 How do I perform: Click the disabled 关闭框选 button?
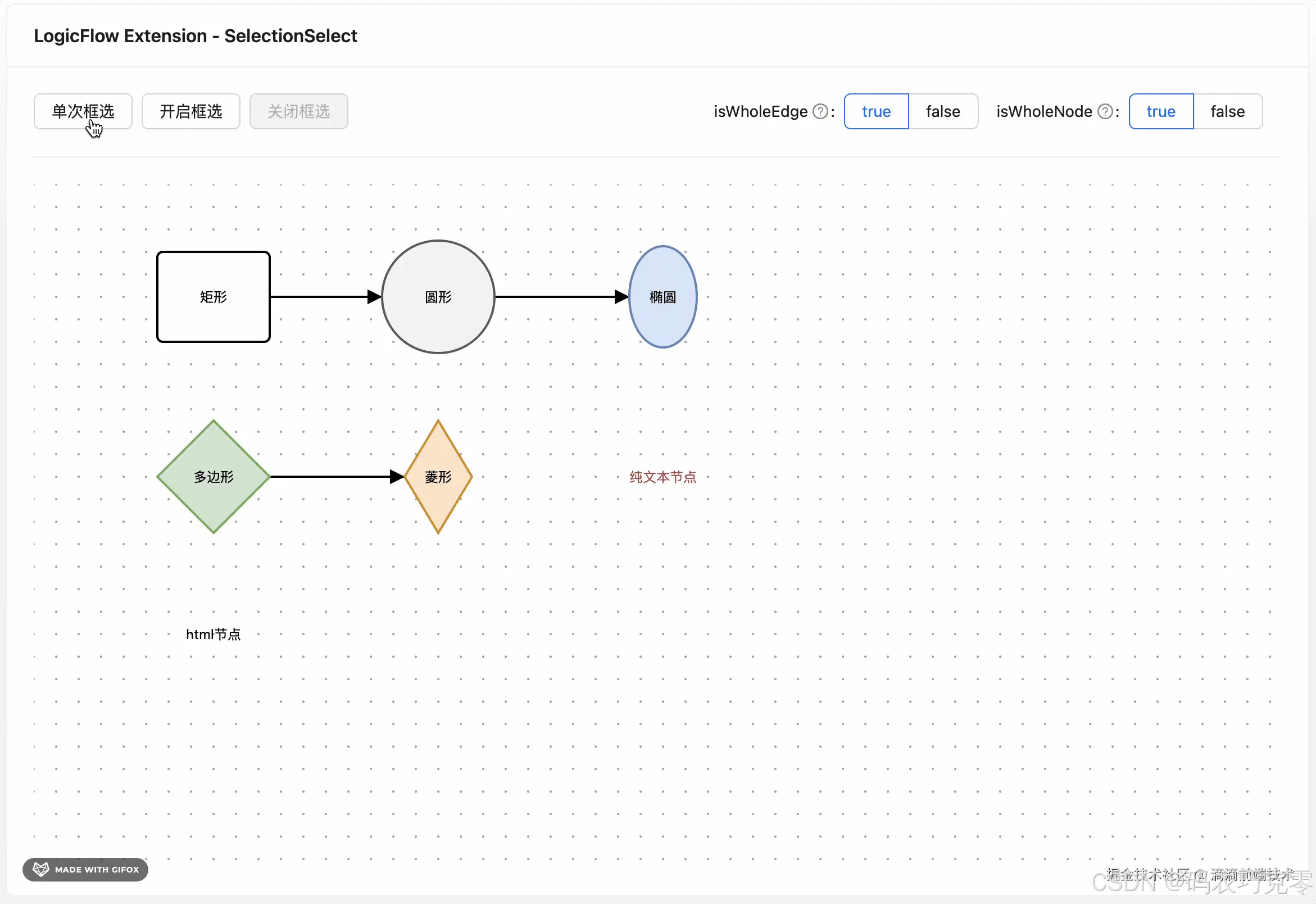pyautogui.click(x=298, y=111)
